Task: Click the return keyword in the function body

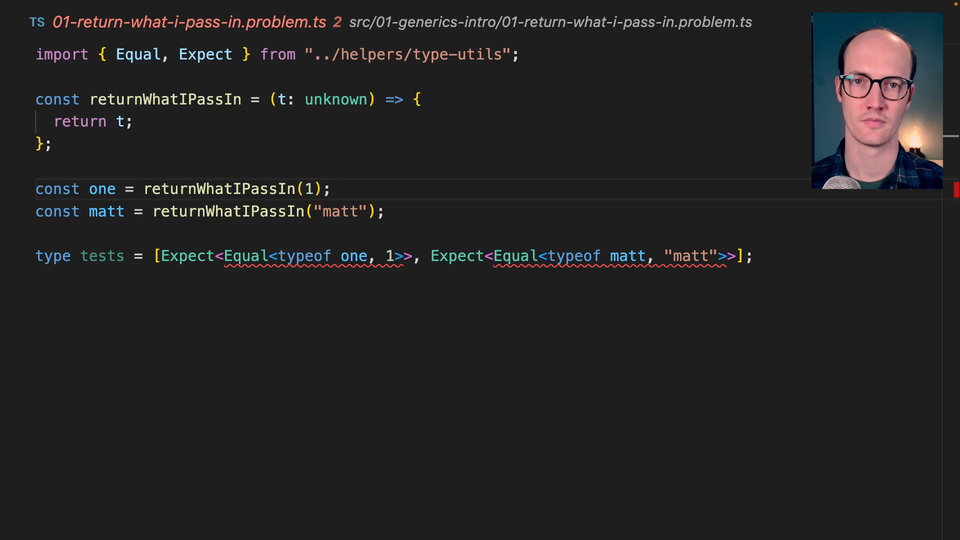Action: point(80,121)
